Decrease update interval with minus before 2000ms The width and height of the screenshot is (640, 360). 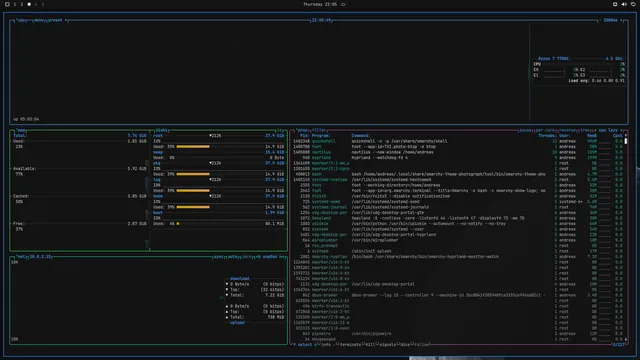tap(600, 20)
